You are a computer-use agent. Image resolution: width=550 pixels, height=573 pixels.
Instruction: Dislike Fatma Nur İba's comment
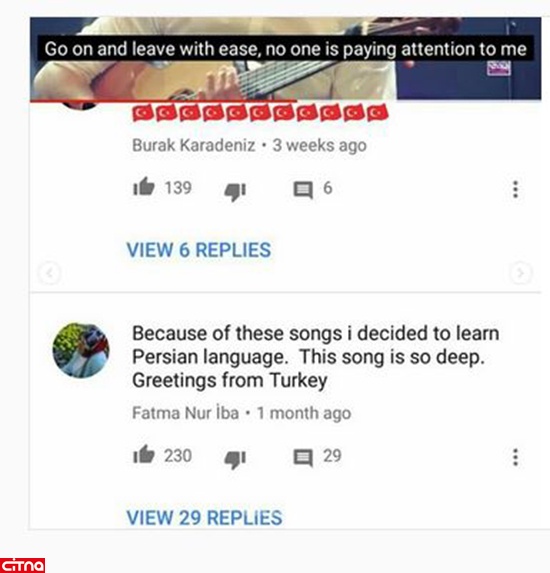pyautogui.click(x=235, y=460)
